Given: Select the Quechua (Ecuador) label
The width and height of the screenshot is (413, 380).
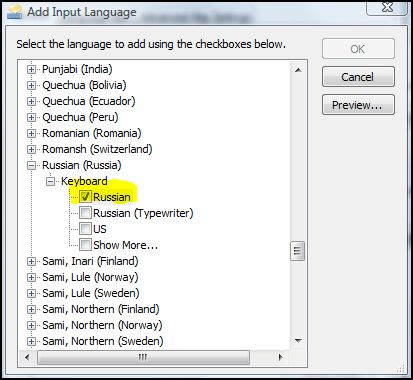Looking at the screenshot, I should 89,101.
